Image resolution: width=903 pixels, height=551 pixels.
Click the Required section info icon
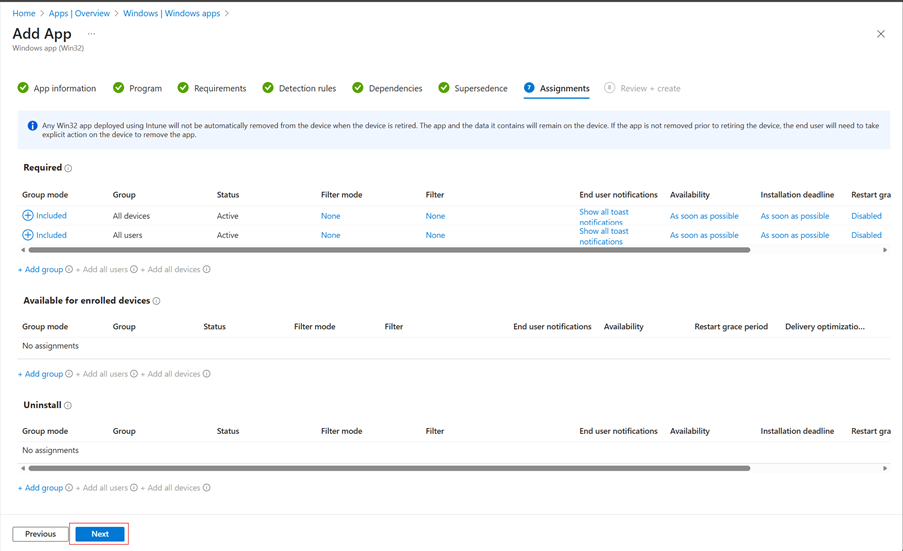[x=68, y=168]
